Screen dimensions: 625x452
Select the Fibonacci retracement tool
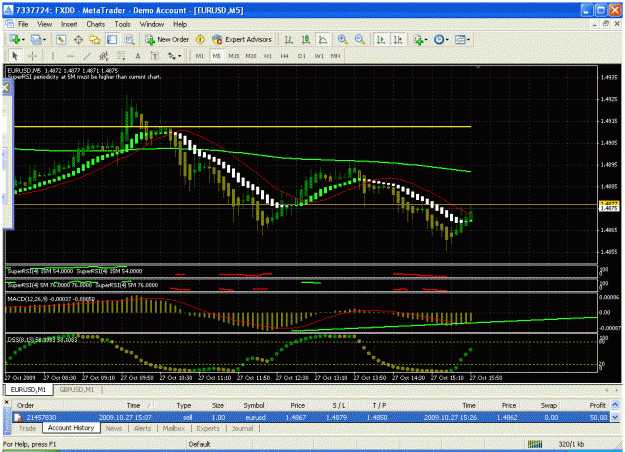(121, 56)
